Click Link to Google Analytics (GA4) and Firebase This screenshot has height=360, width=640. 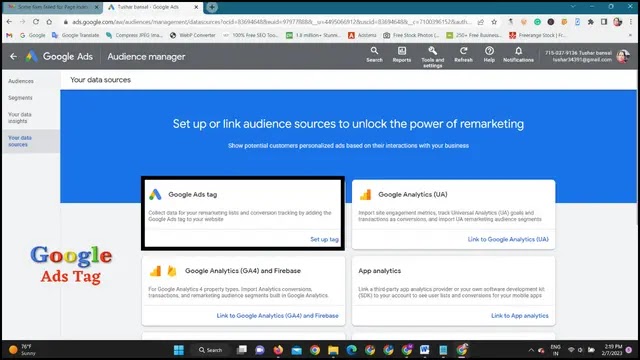pyautogui.click(x=277, y=316)
